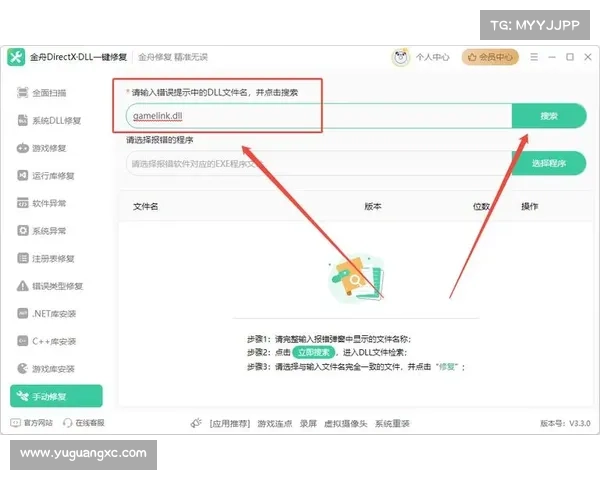Click the 游戏连点 recommended app link
The image size is (600, 480).
[275, 423]
